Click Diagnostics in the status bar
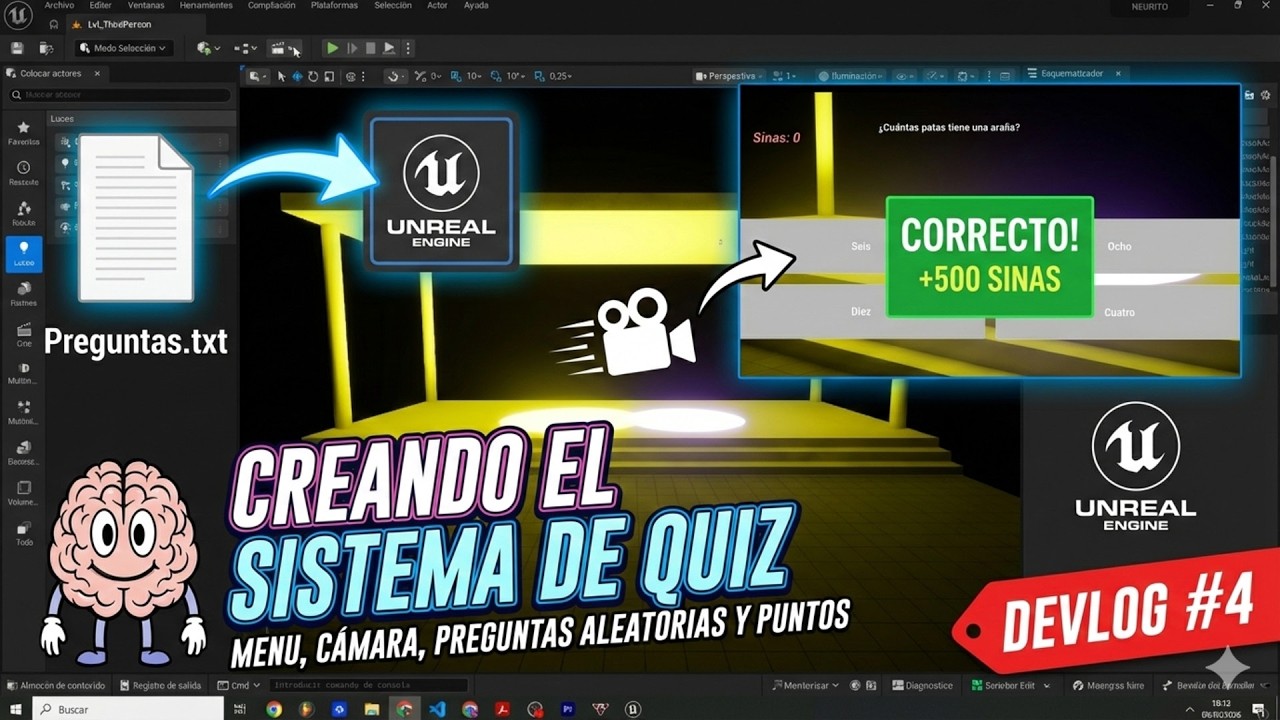Screen dimensions: 1280x720 (x=922, y=685)
